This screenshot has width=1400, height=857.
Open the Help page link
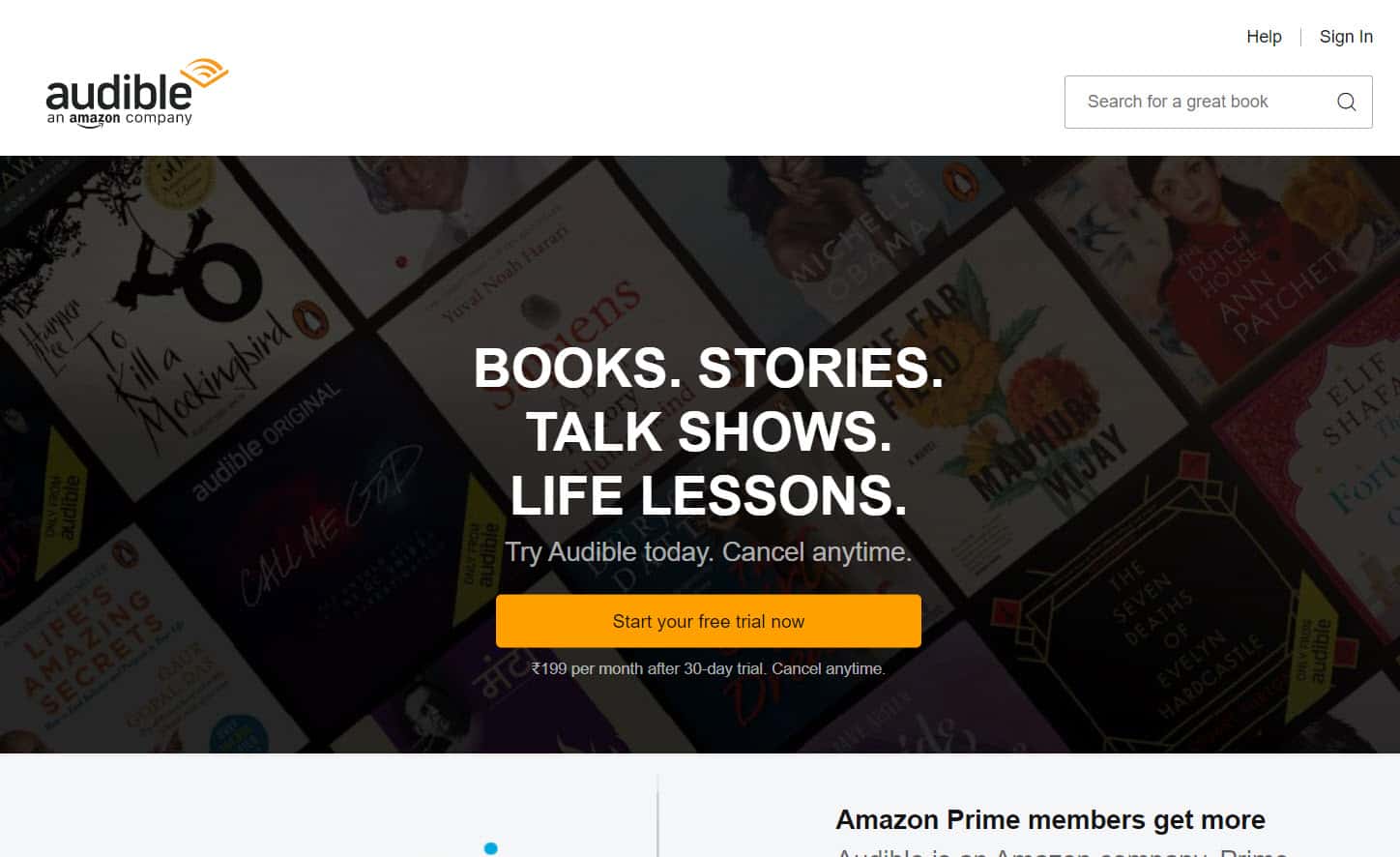point(1264,37)
